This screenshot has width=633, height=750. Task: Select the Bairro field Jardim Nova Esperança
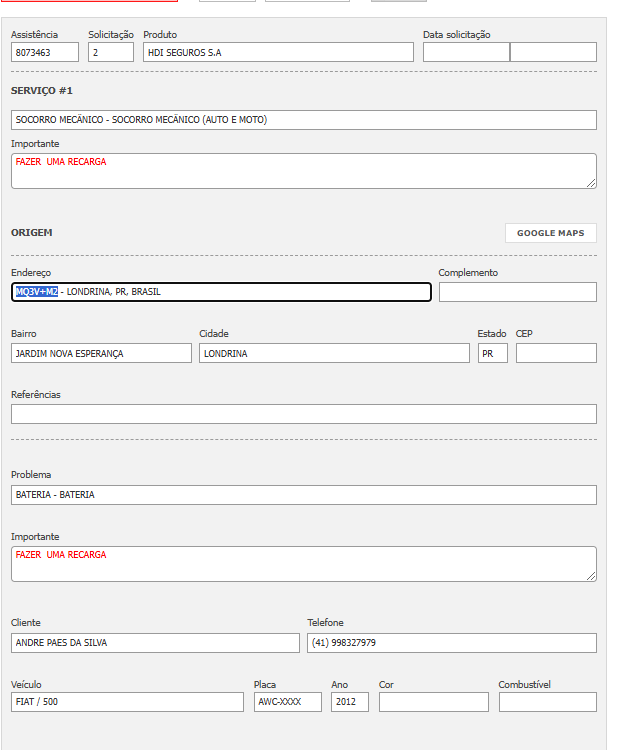tap(101, 353)
